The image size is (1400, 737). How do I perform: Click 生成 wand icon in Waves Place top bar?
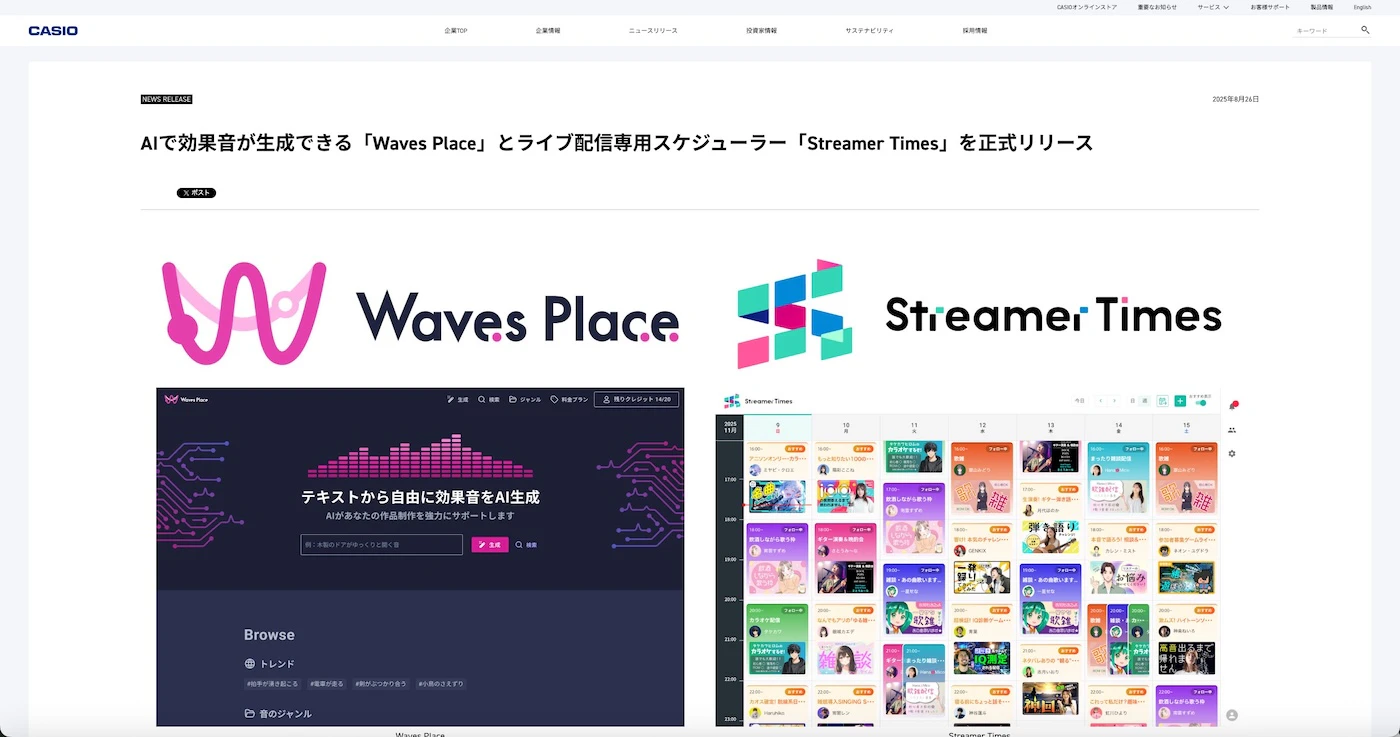point(451,399)
